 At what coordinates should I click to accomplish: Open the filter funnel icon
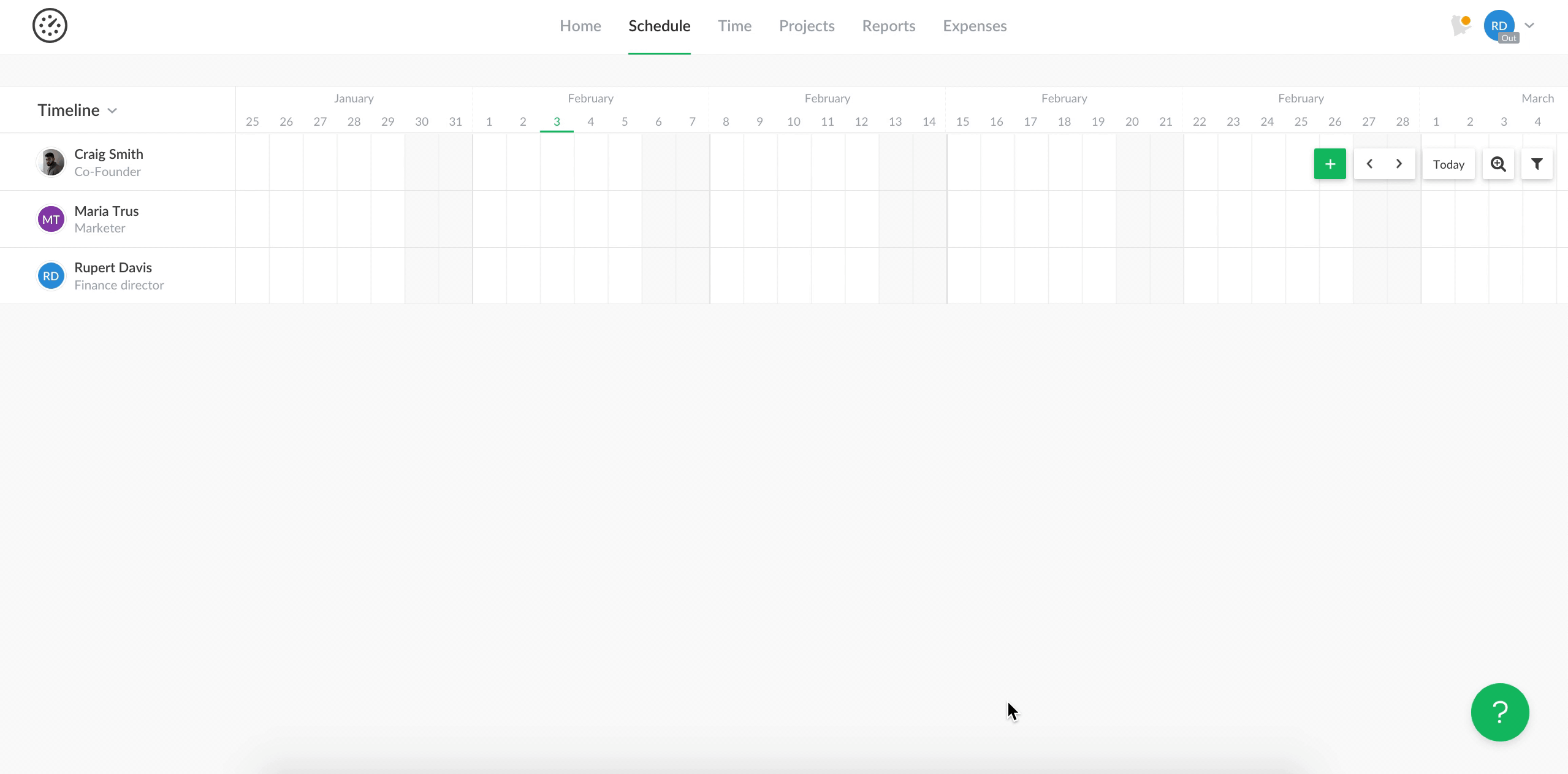(1536, 164)
